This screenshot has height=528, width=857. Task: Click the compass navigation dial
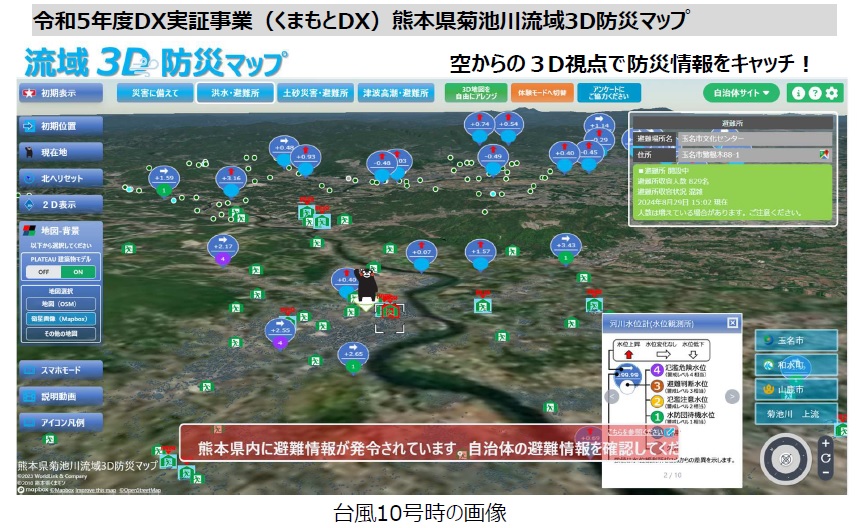(x=784, y=460)
